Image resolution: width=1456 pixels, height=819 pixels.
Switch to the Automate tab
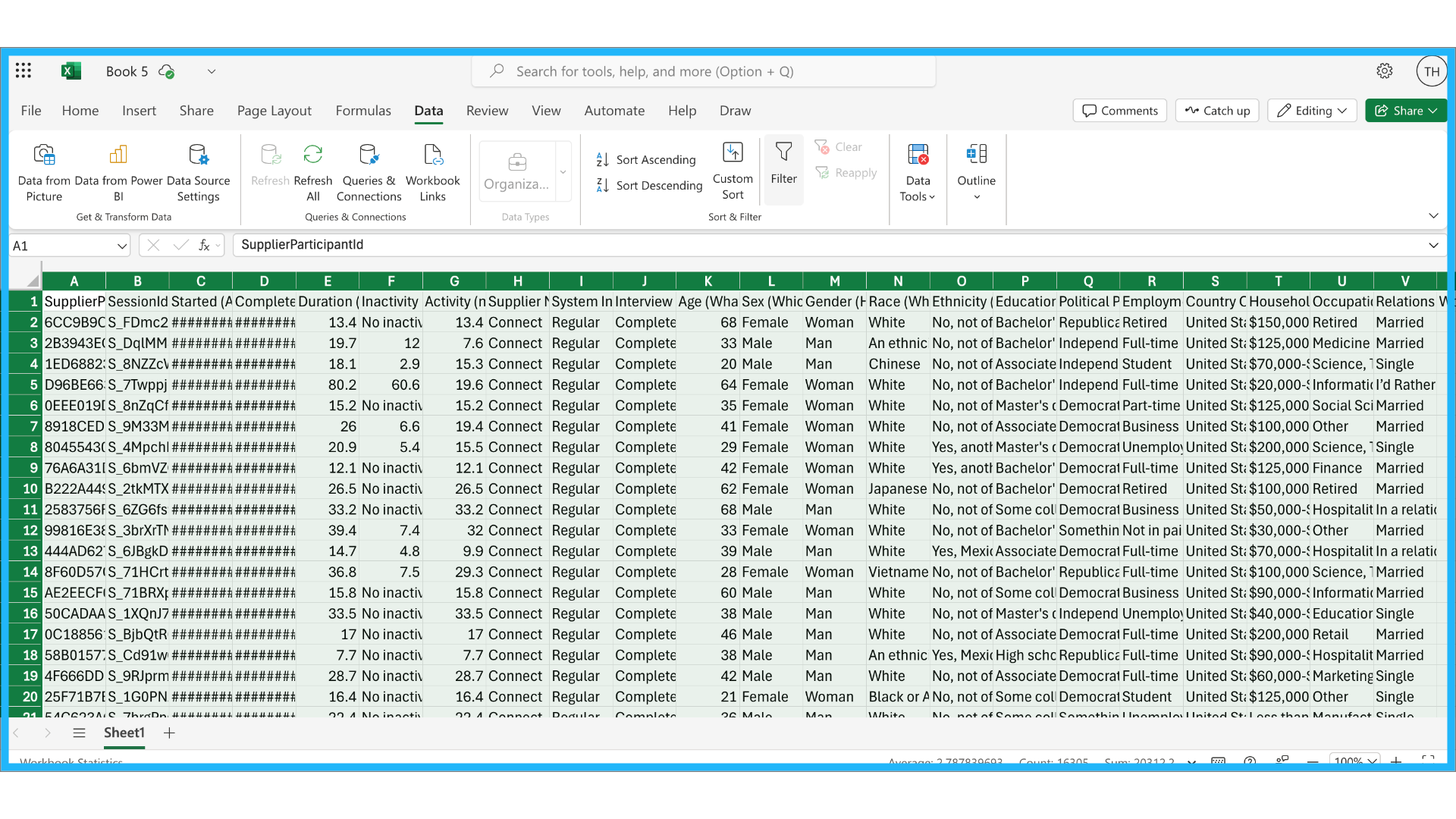(614, 111)
